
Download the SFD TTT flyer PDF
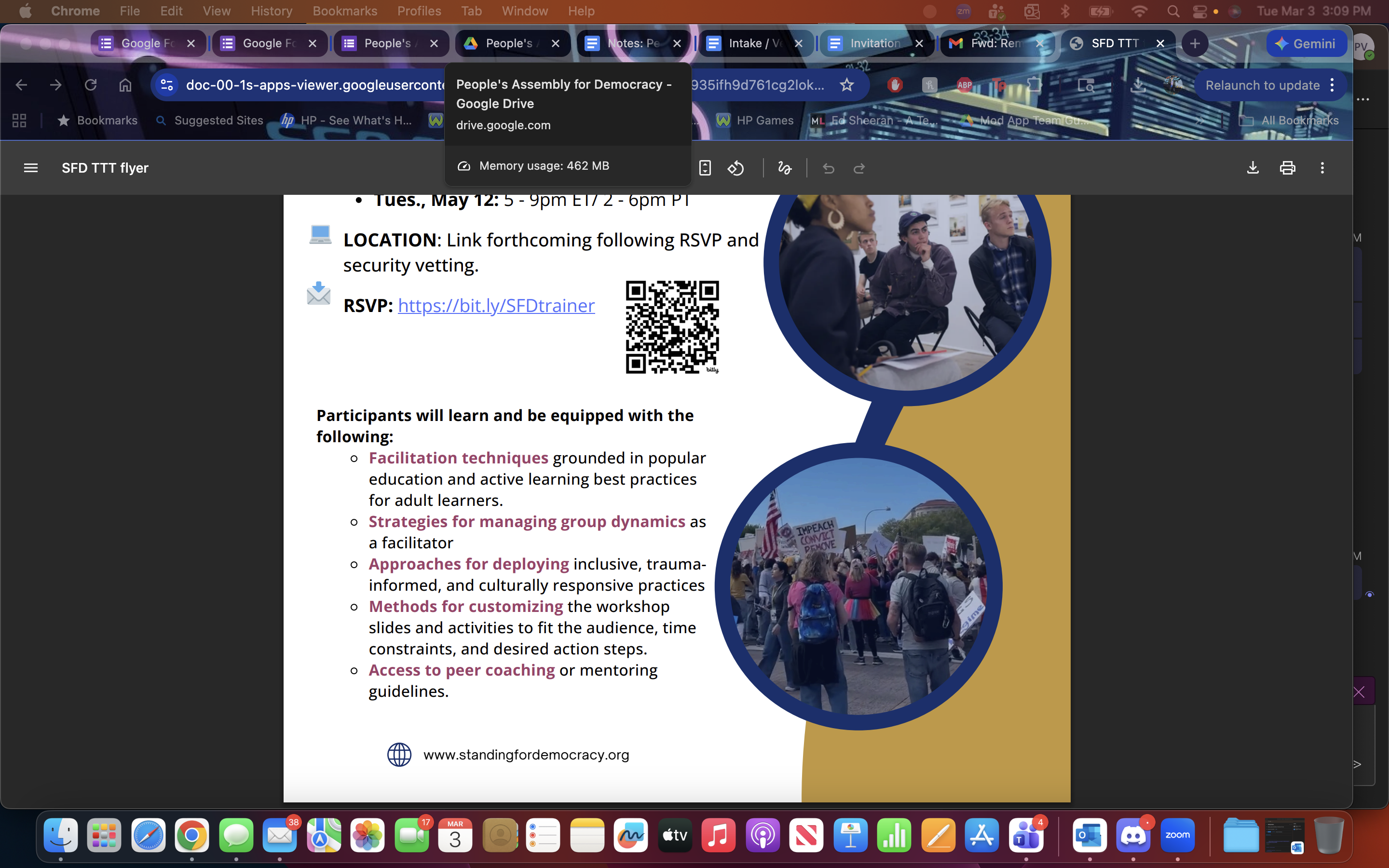coord(1253,168)
